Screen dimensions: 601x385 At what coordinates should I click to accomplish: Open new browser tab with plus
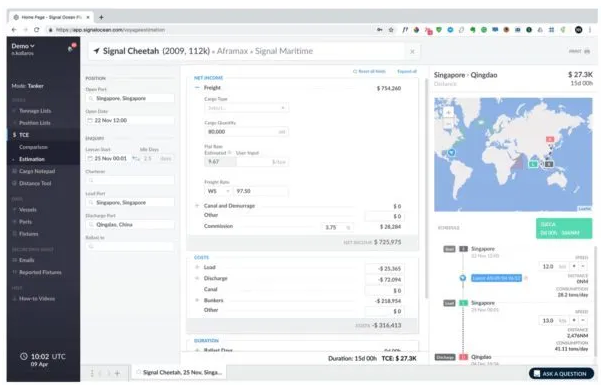tap(101, 17)
